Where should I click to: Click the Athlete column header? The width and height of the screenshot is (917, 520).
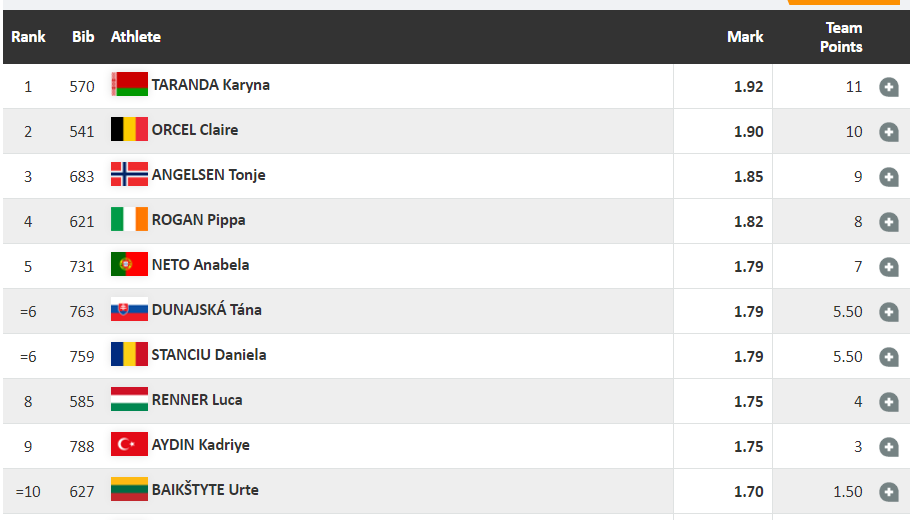pyautogui.click(x=136, y=37)
